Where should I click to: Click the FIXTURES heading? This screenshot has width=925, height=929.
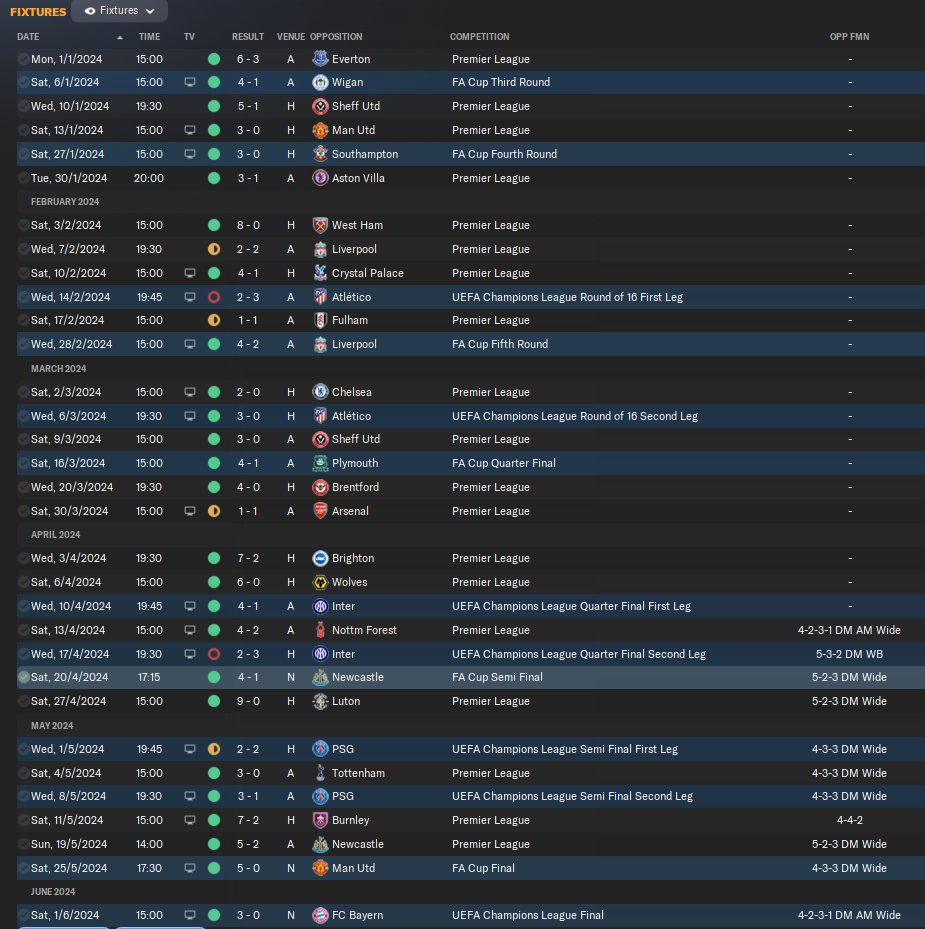tap(38, 12)
